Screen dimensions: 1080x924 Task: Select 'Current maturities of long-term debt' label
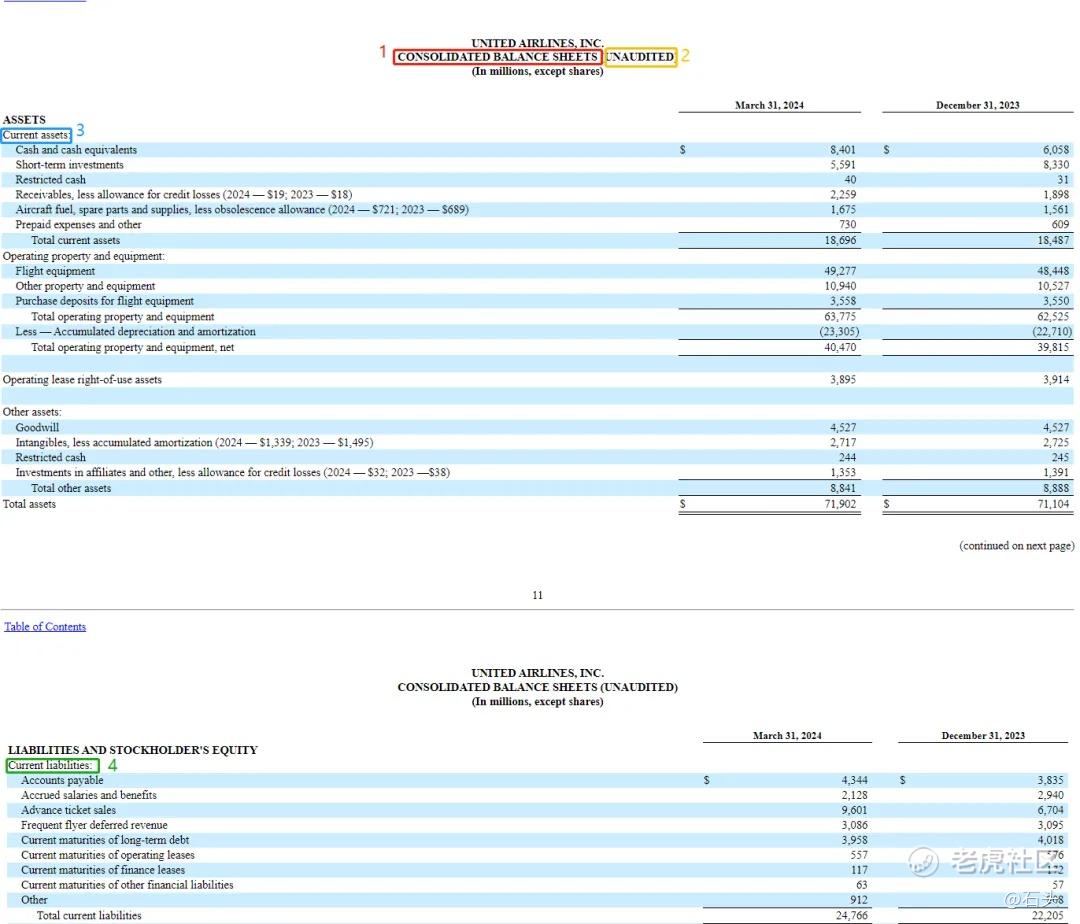[x=105, y=841]
